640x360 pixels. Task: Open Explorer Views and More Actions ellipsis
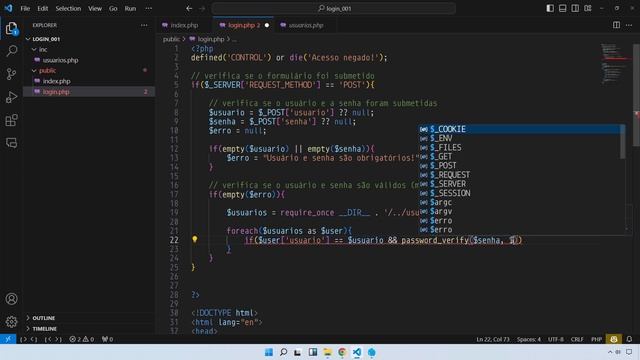144,25
